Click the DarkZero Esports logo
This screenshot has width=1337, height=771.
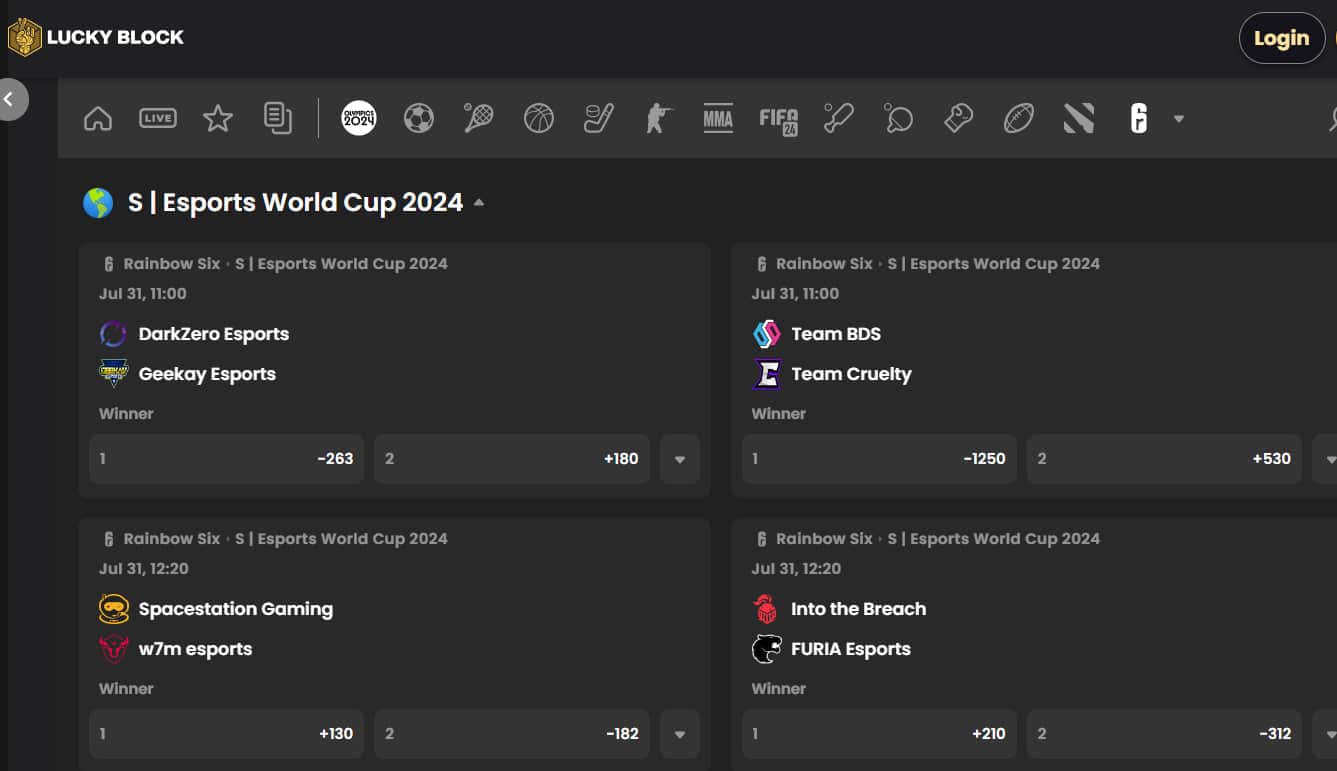point(114,334)
